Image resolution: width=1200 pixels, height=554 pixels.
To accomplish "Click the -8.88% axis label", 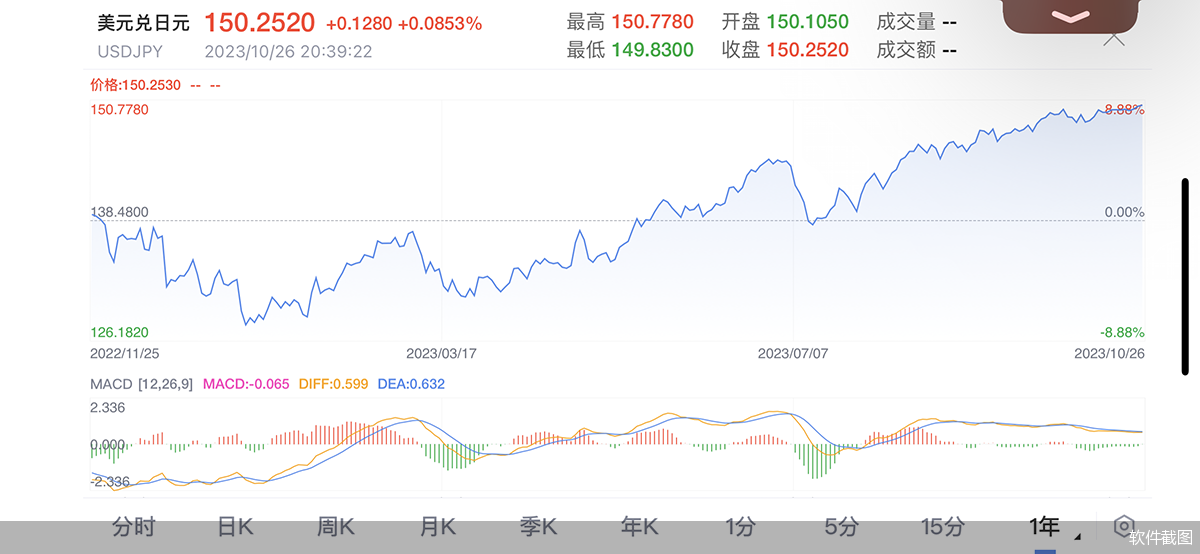I will click(1122, 332).
